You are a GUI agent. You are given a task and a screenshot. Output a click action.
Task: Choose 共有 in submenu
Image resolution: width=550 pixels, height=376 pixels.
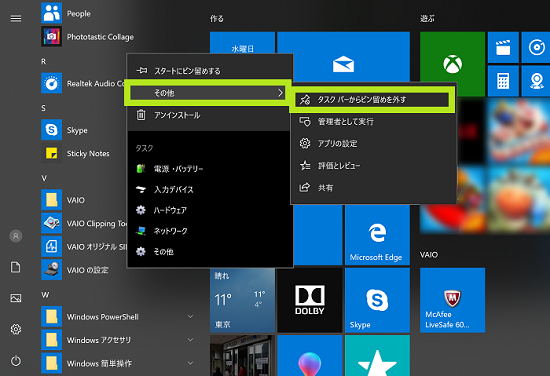[x=374, y=188]
